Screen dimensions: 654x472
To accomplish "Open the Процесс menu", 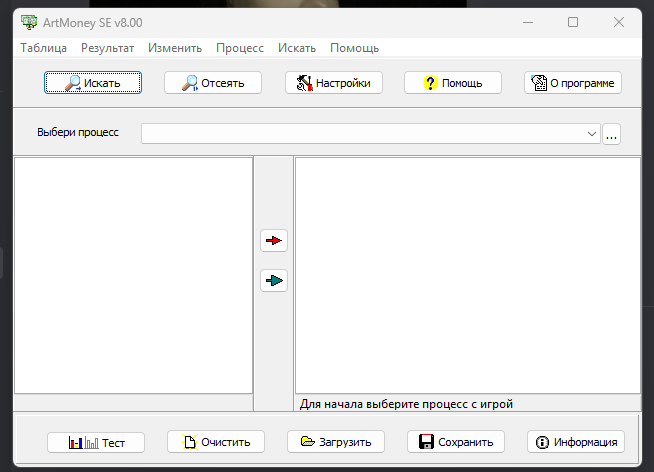I will (240, 48).
